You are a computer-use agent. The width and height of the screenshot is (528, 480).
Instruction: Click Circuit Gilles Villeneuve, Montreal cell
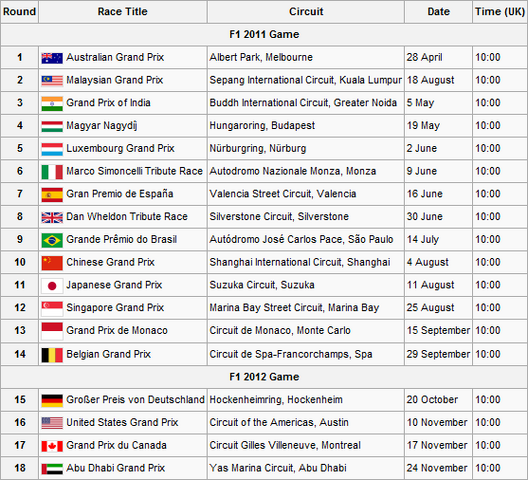click(x=306, y=445)
